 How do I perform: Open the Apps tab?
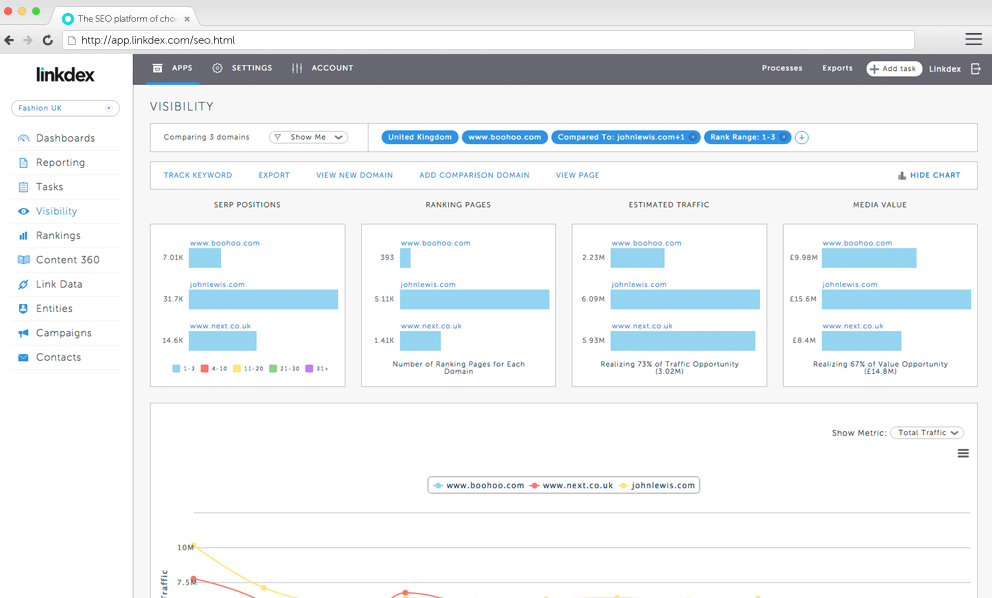click(x=173, y=68)
